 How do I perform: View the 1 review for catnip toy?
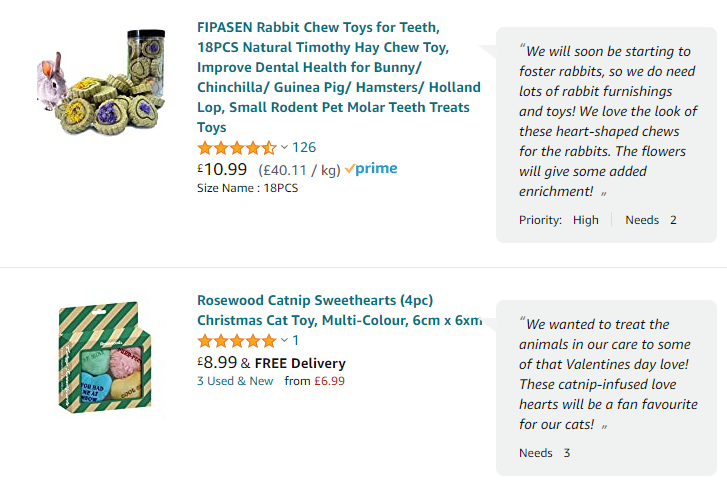click(x=296, y=341)
